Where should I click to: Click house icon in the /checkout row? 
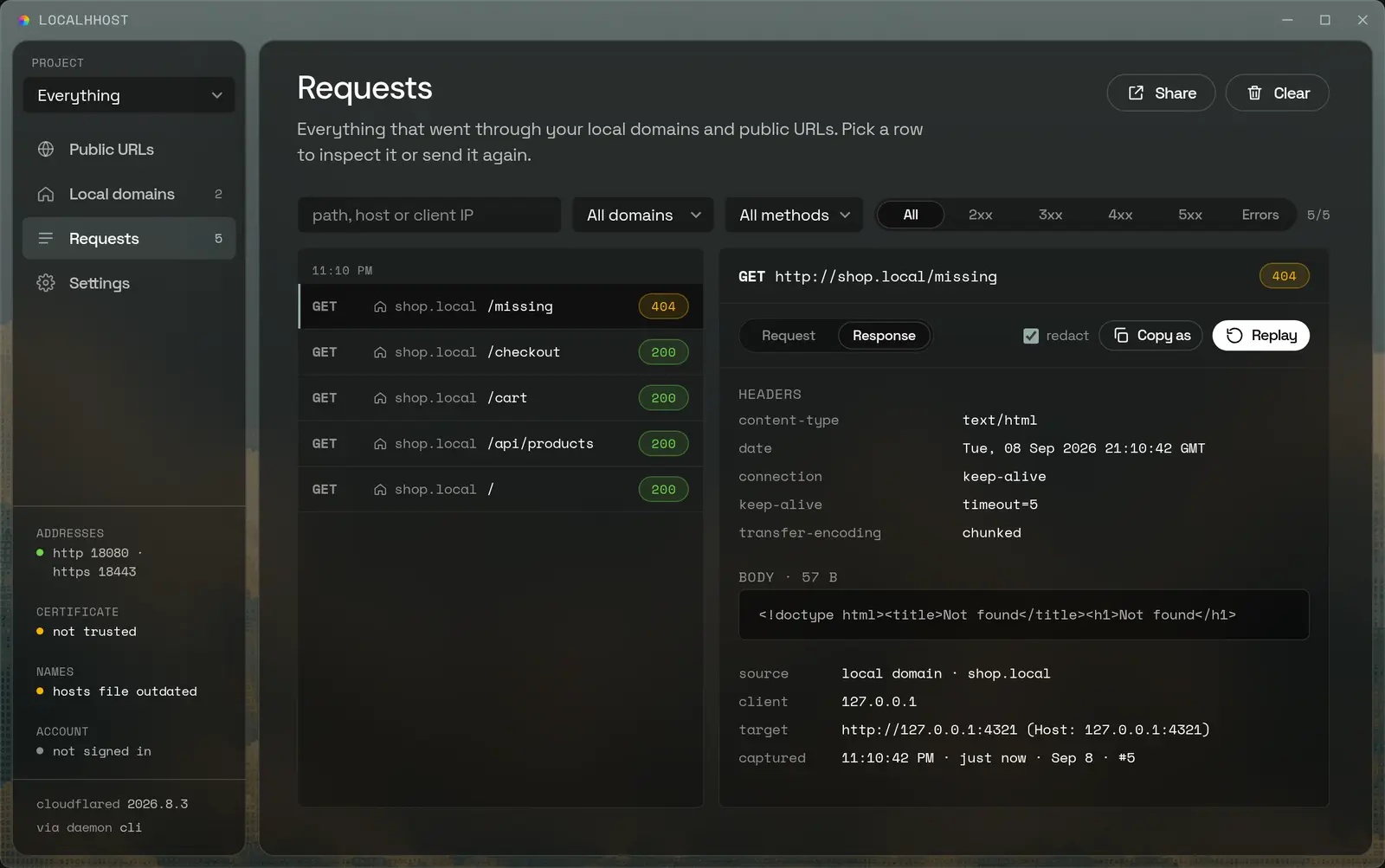coord(380,352)
